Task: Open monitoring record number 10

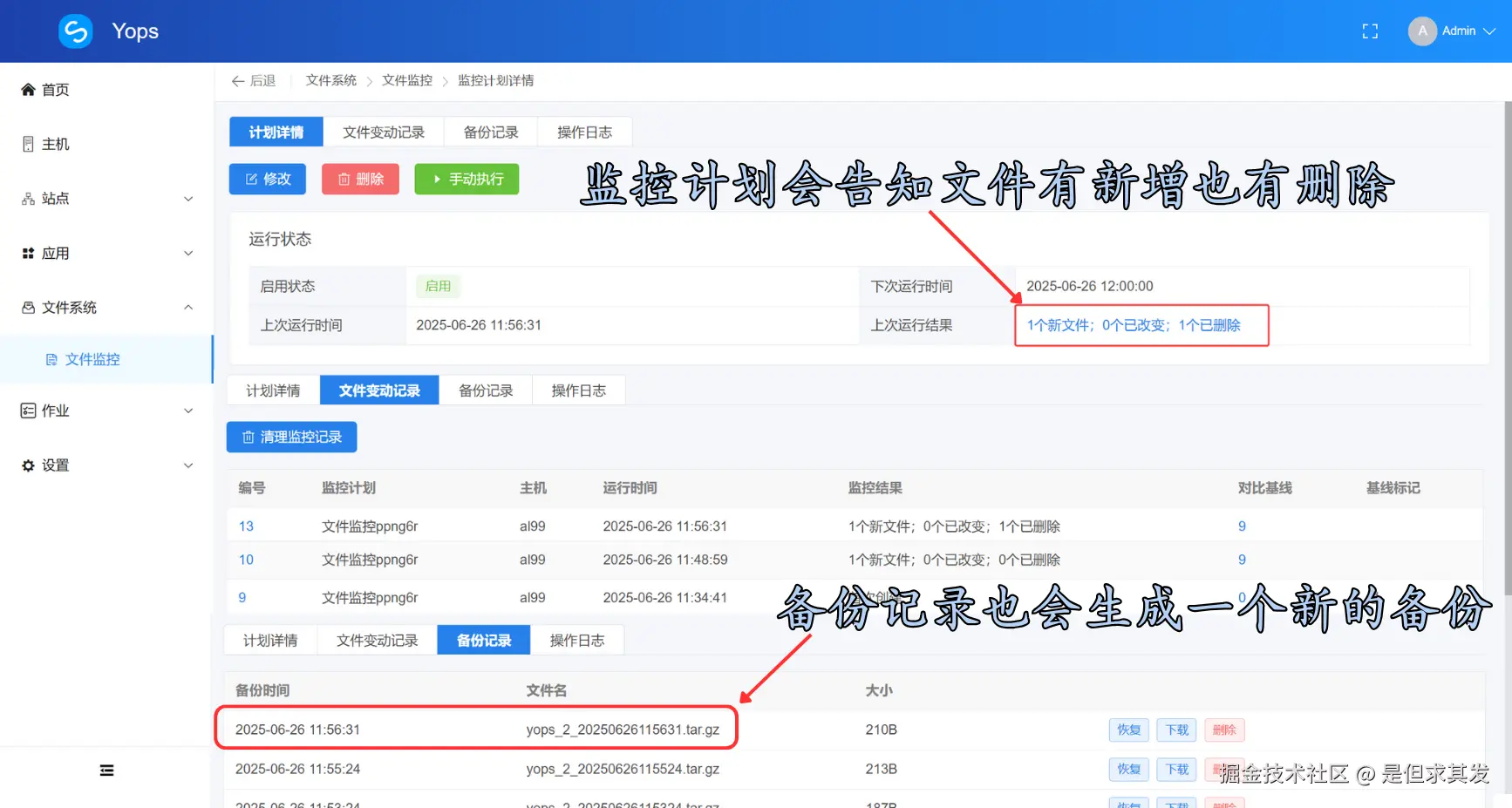Action: [x=246, y=560]
